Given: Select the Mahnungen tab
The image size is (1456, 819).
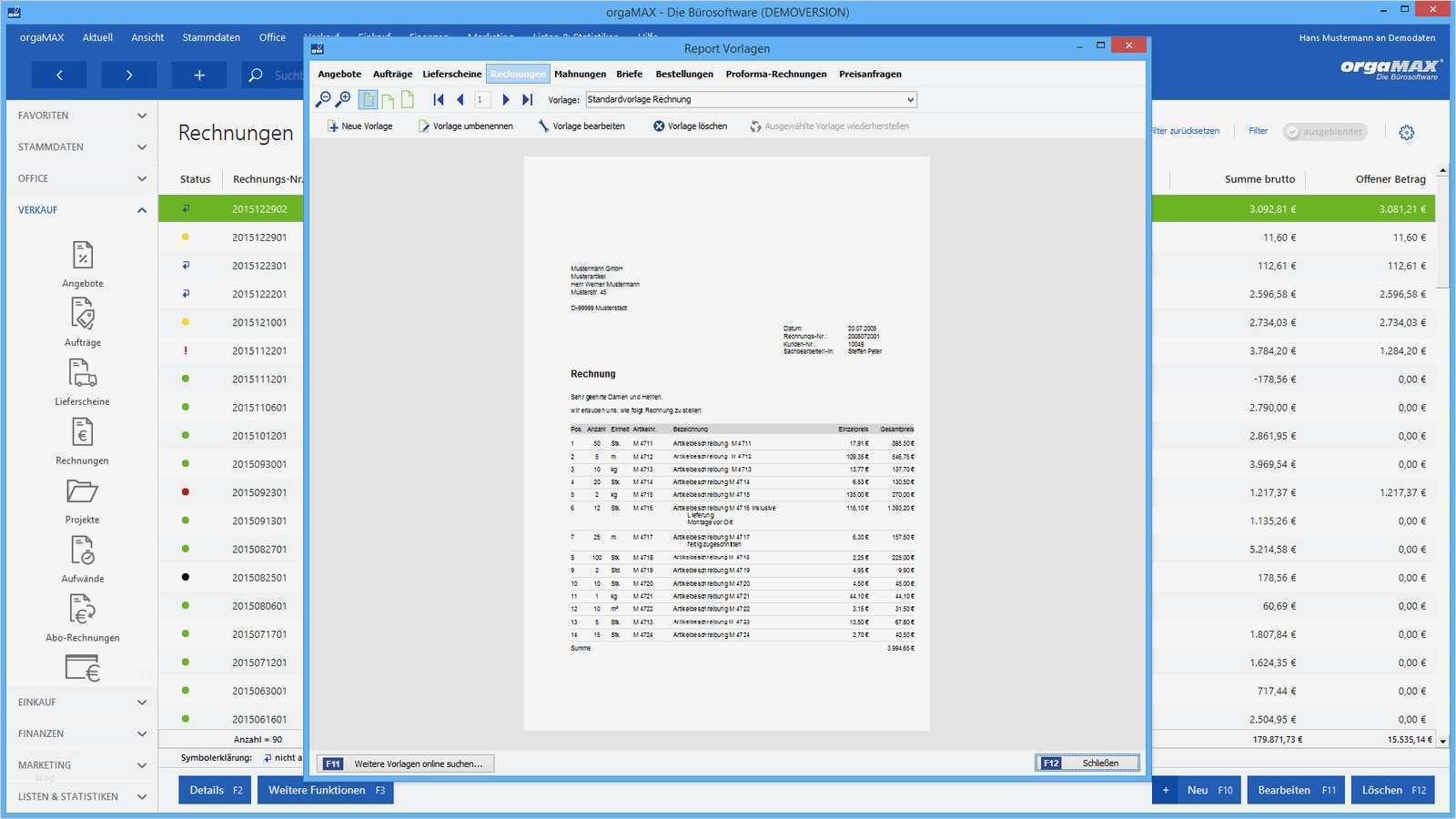Looking at the screenshot, I should coord(580,75).
